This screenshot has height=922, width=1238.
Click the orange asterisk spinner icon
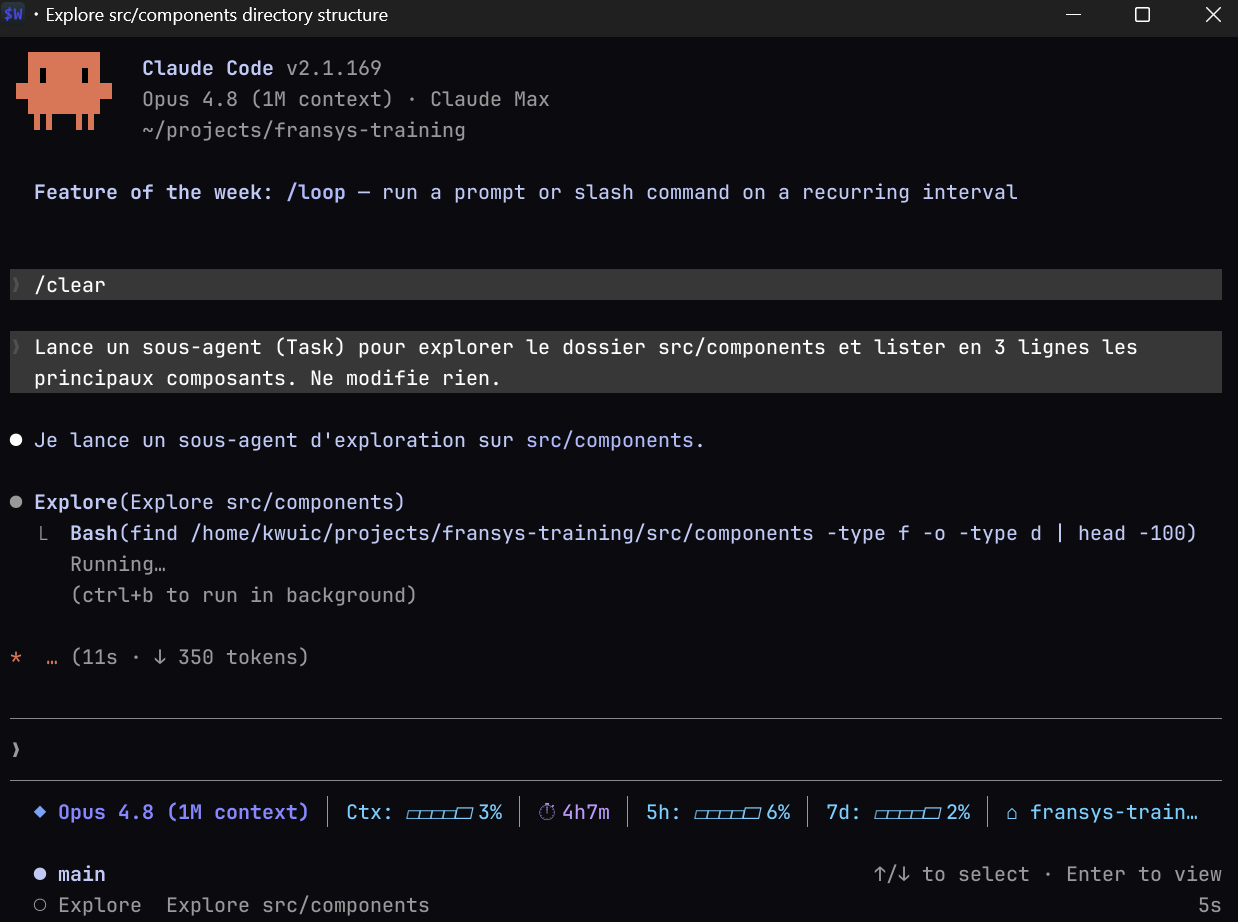click(x=16, y=658)
